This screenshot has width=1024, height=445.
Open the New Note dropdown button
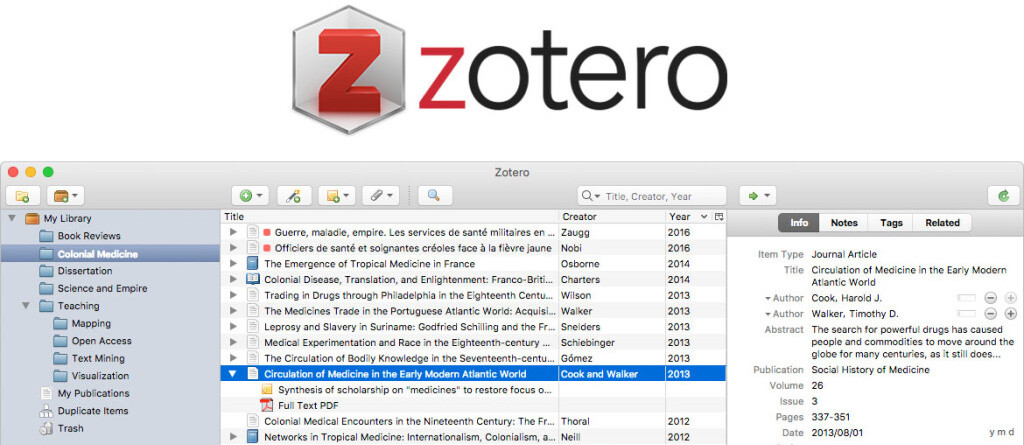(x=336, y=195)
